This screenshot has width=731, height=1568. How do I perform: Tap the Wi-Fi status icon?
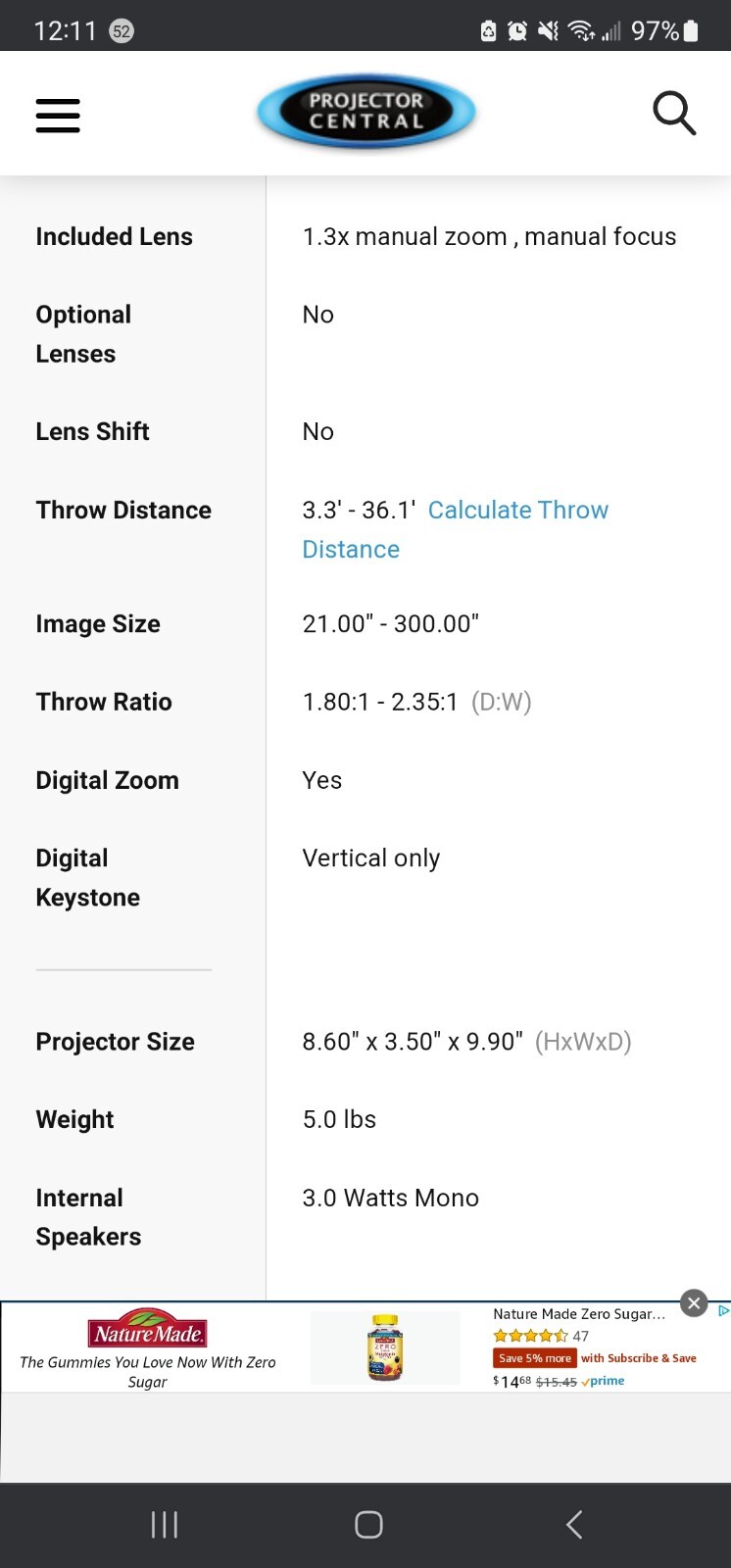581,31
